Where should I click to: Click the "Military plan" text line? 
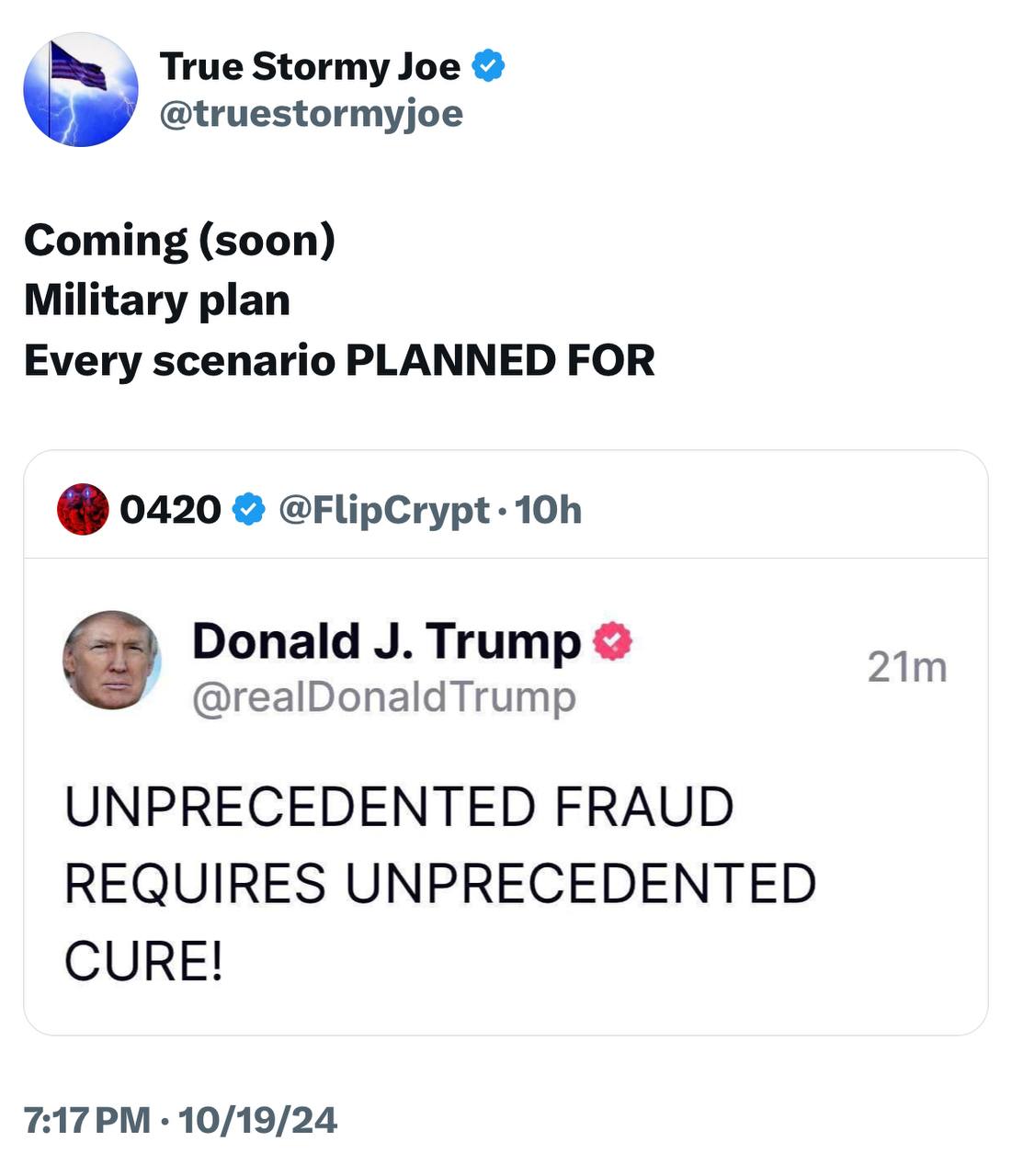click(157, 300)
